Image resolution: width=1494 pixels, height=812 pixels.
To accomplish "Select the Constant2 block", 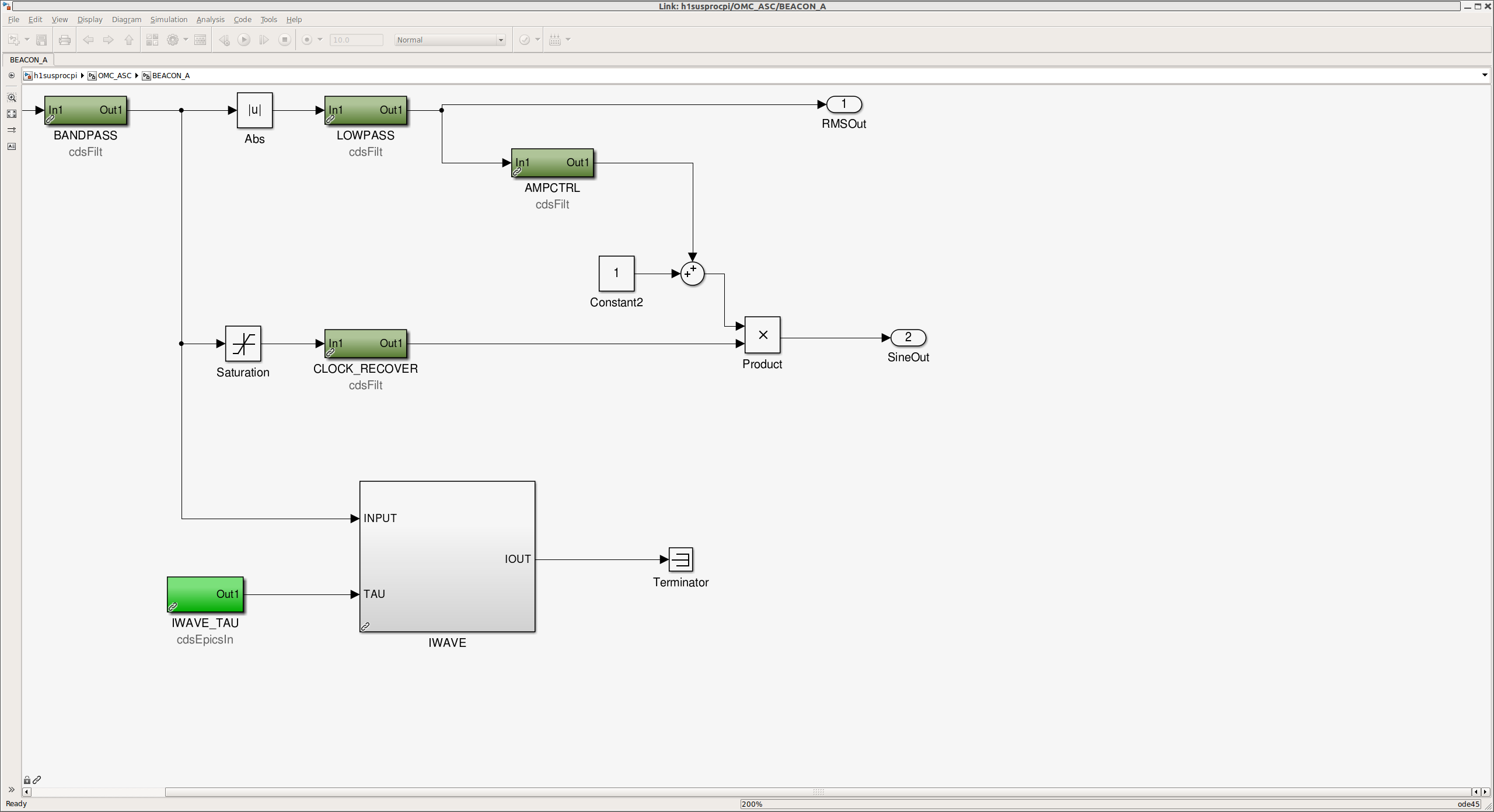I will (x=617, y=274).
